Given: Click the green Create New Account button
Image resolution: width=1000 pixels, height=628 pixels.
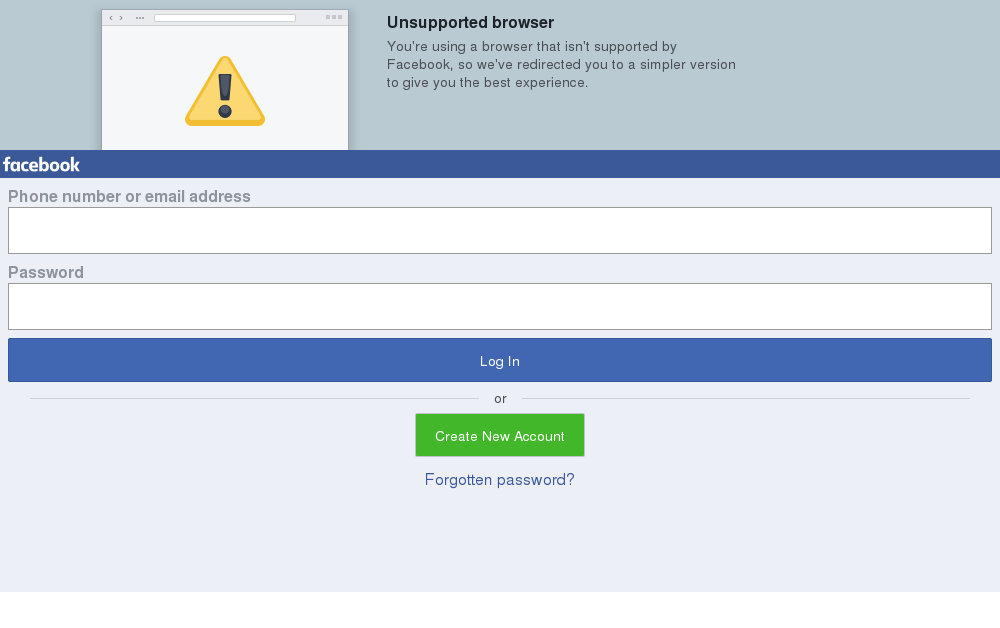Looking at the screenshot, I should pyautogui.click(x=500, y=435).
